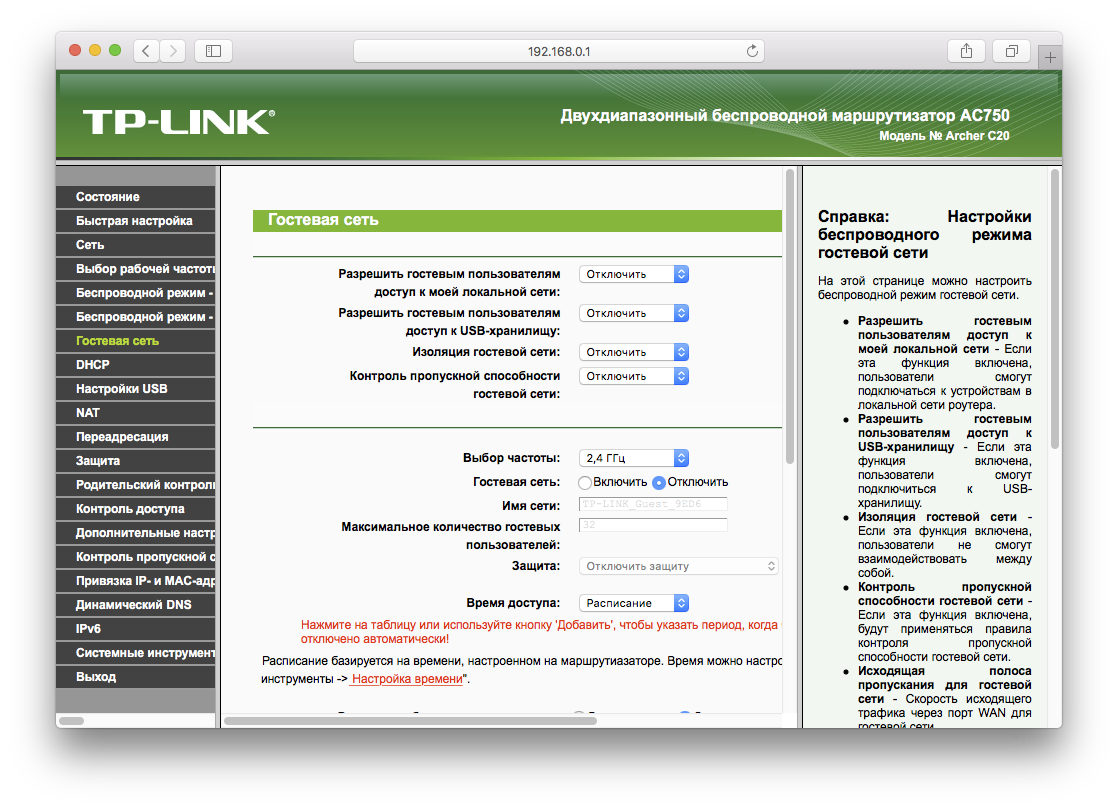The image size is (1118, 808).
Task: Open the Системные инструменты menu item
Action: 135,653
